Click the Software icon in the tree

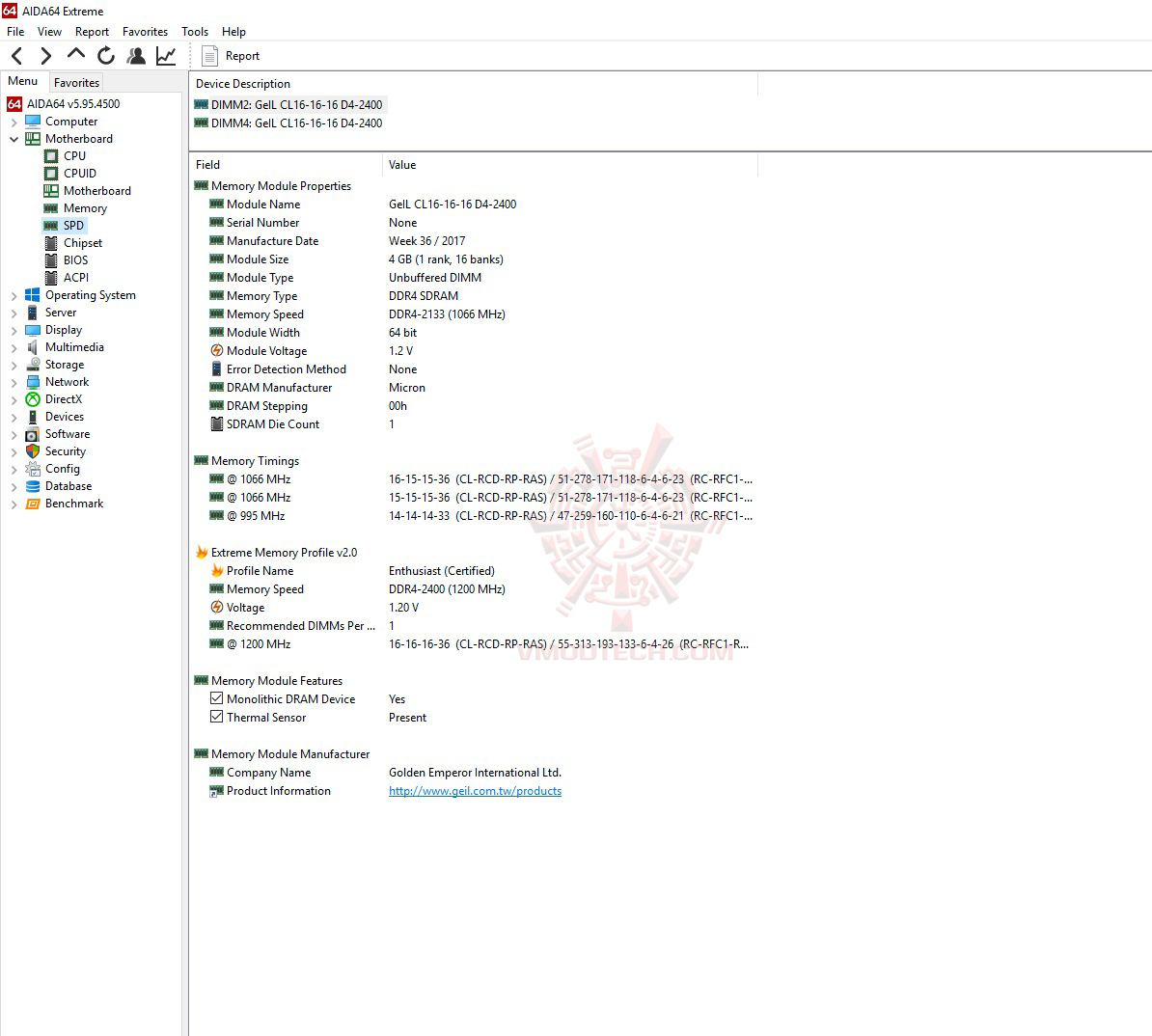click(33, 434)
